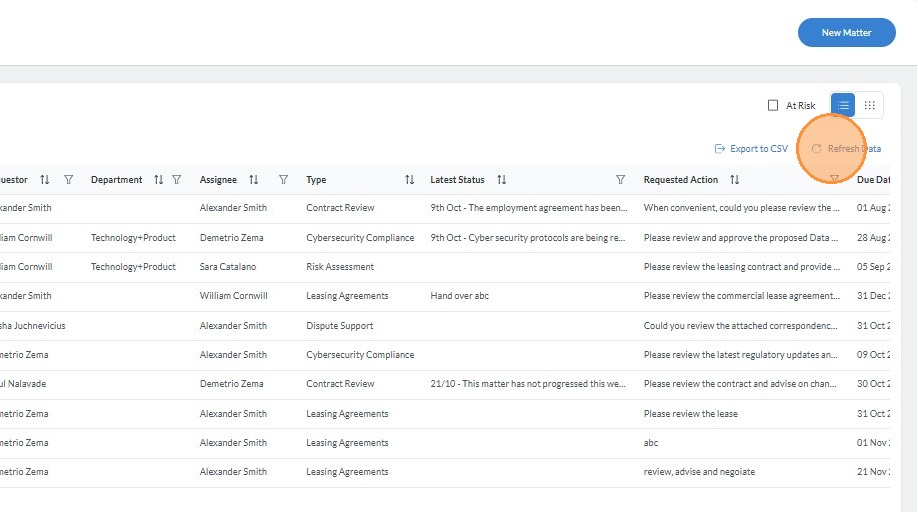Sort table by Requestor column
Screen dimensions: 918x512
coord(44,180)
